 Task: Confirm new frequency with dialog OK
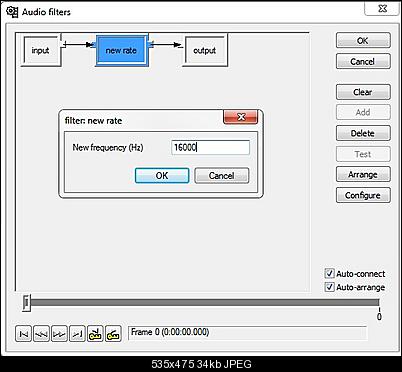click(x=162, y=176)
